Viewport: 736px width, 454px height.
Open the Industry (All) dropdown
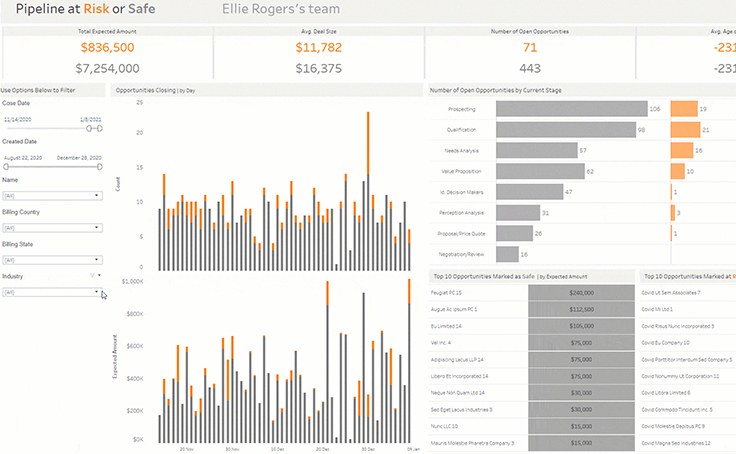98,292
